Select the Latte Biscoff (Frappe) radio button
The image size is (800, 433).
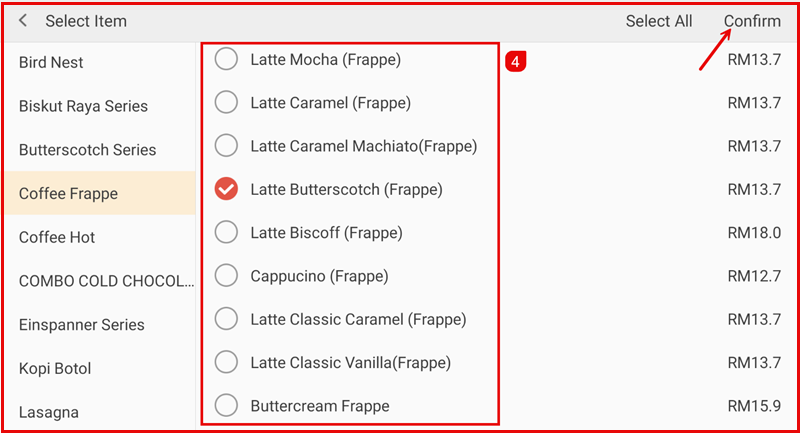click(x=227, y=232)
